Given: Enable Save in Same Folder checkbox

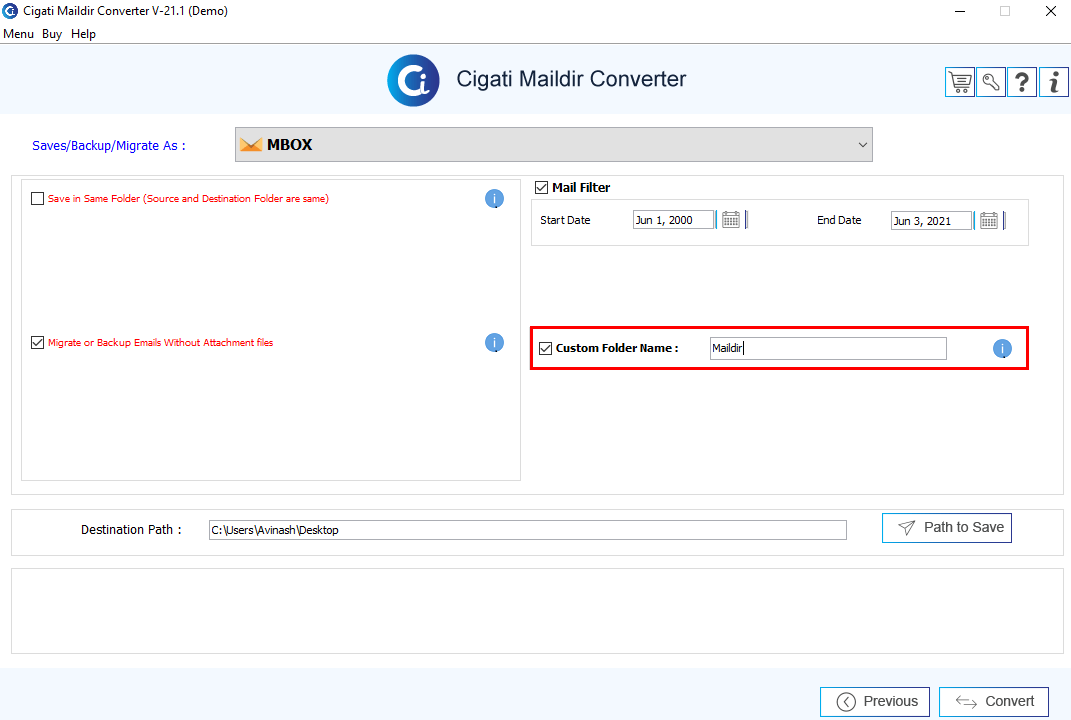Looking at the screenshot, I should click(x=38, y=199).
